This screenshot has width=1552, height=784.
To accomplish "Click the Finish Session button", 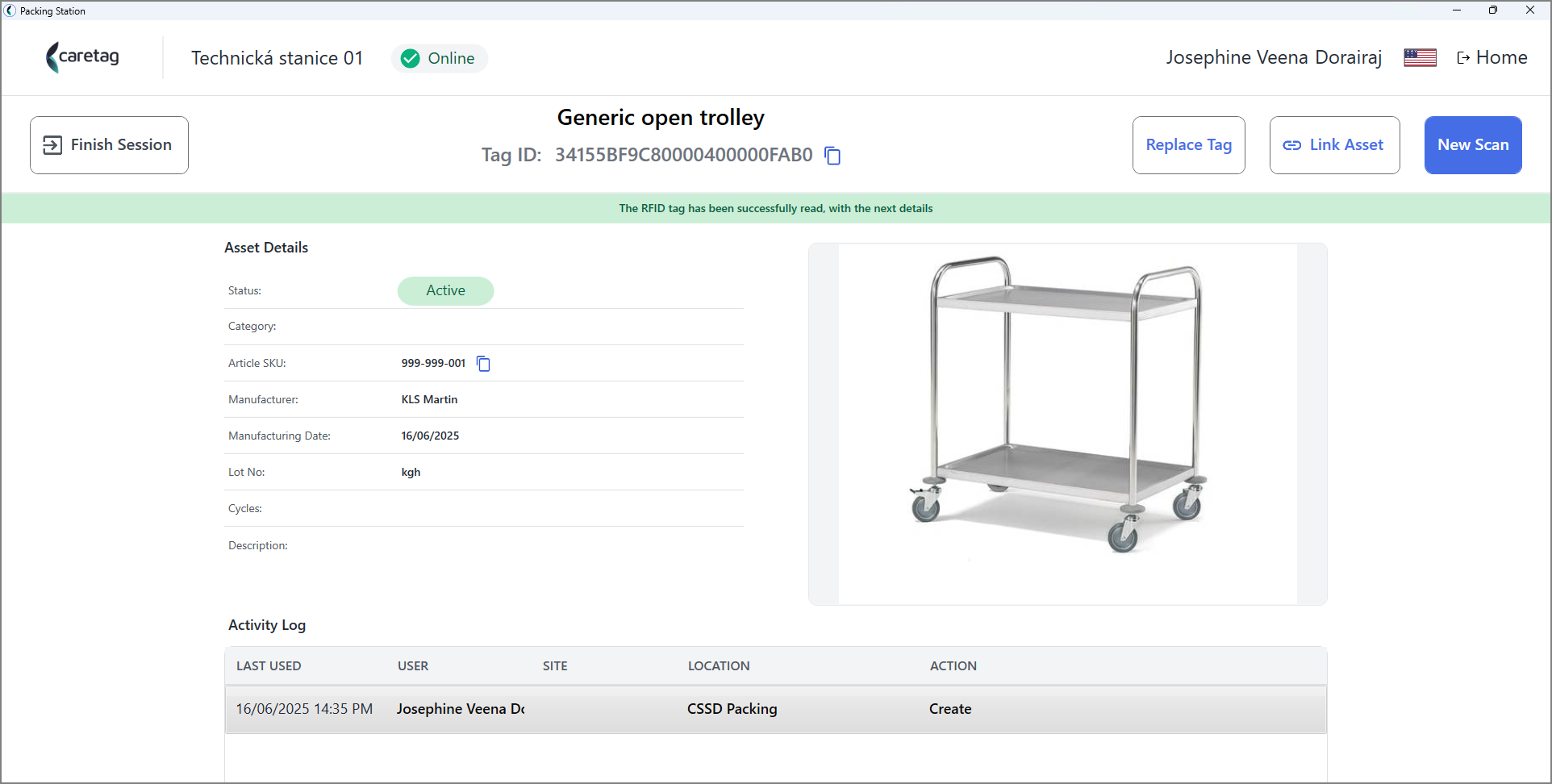I will click(109, 145).
